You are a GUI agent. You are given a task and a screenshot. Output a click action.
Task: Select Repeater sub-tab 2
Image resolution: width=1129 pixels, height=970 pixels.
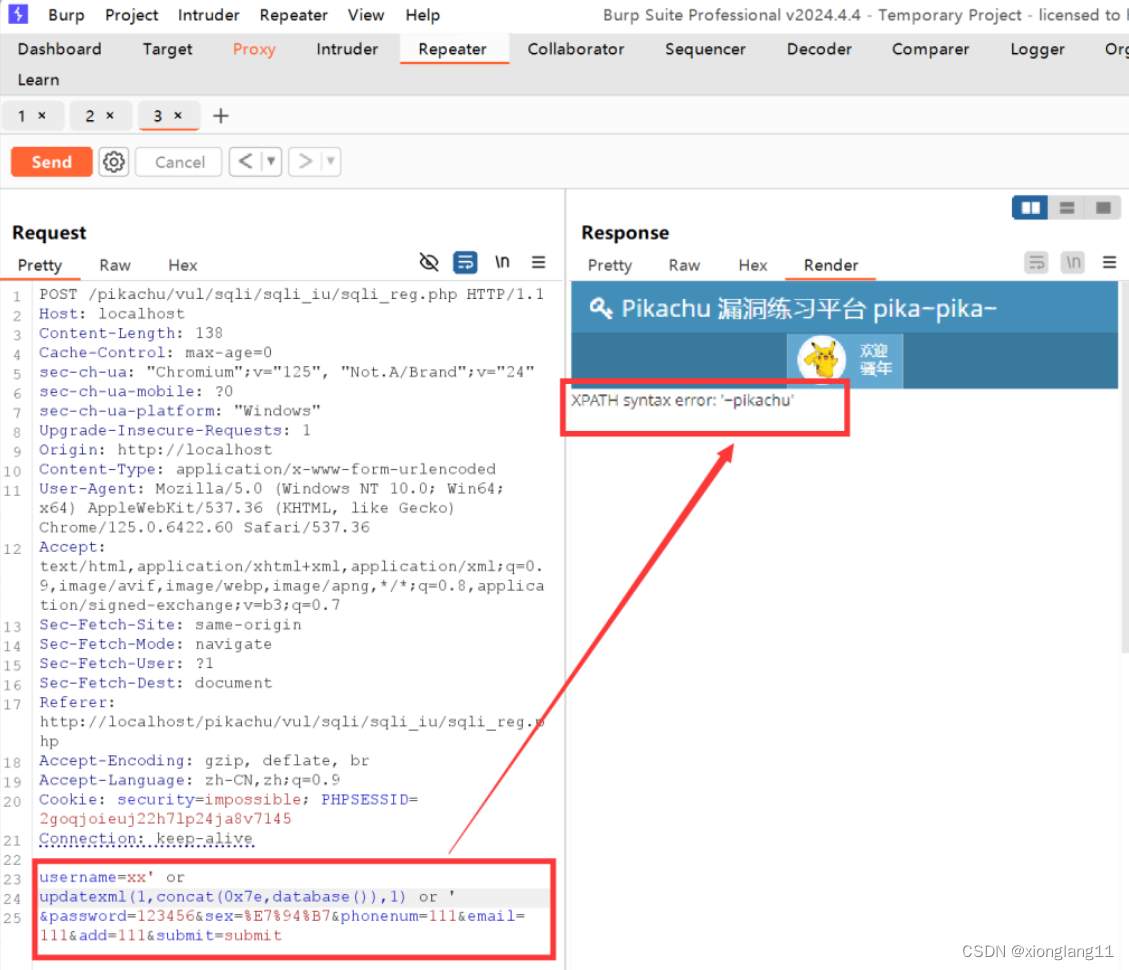coord(90,115)
